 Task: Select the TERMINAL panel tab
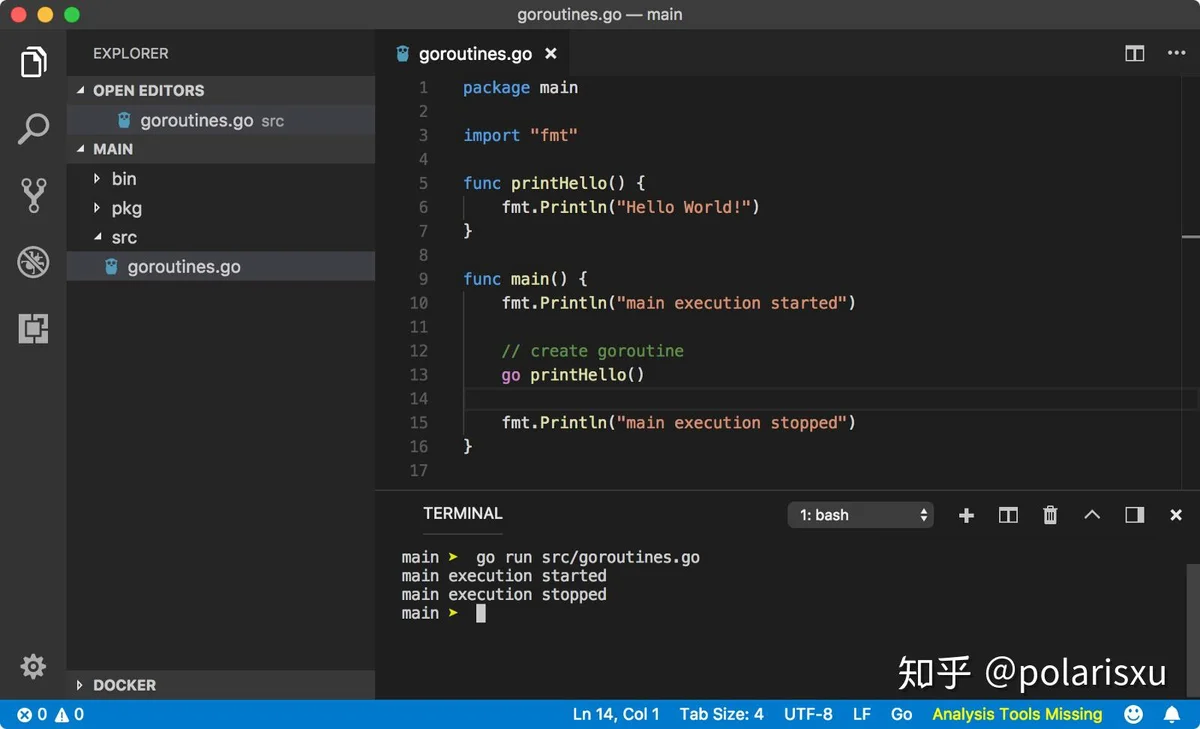coord(463,513)
